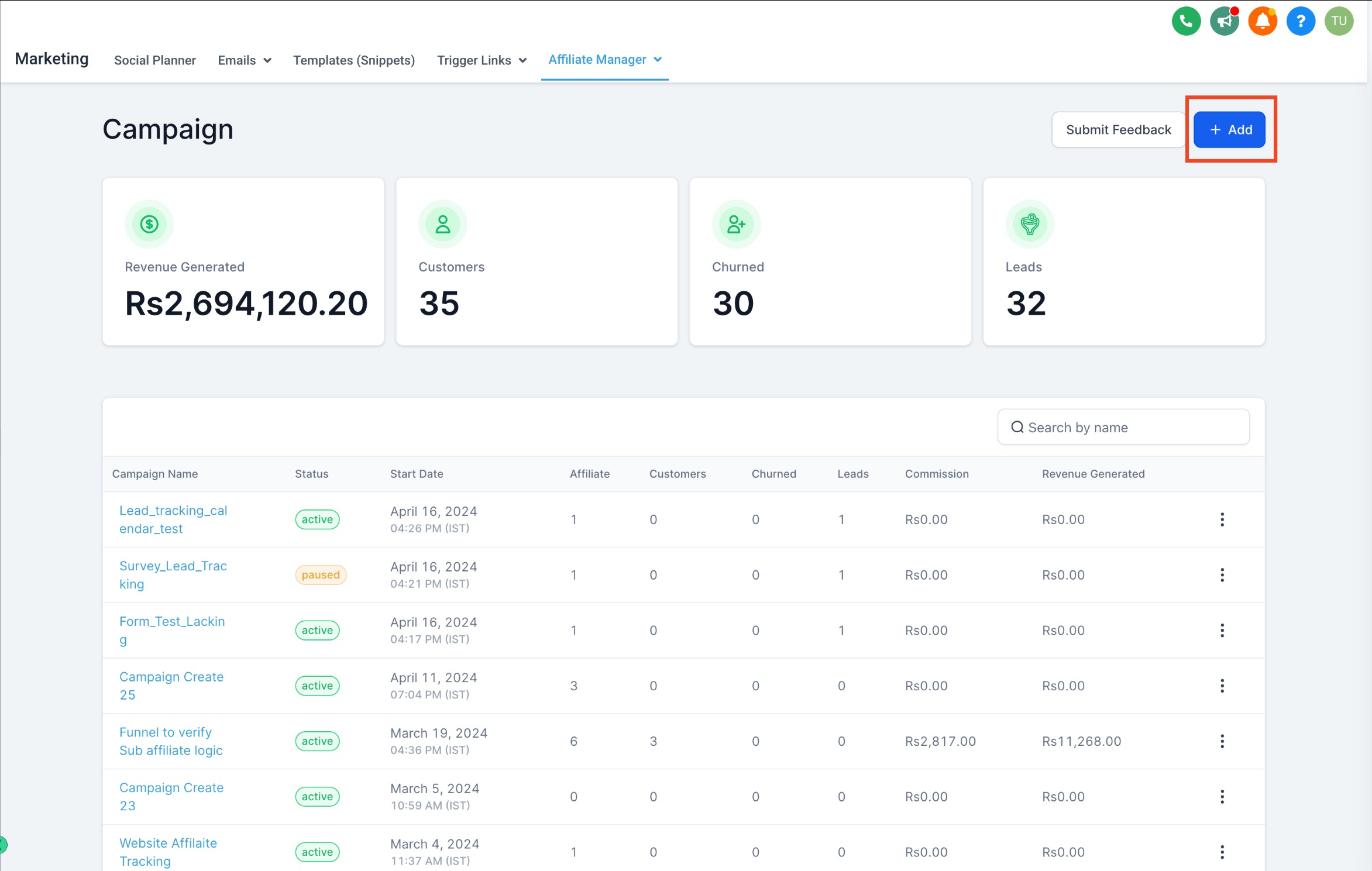Open three-dot menu for Campaign Create 25
This screenshot has width=1372, height=871.
tap(1222, 686)
